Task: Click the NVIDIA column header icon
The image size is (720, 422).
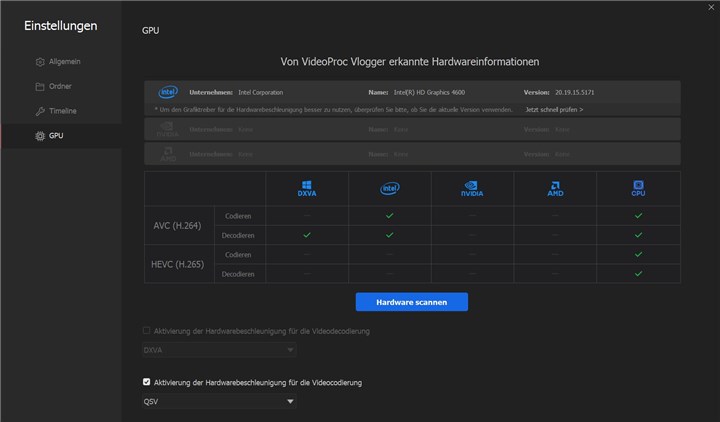Action: tap(472, 188)
